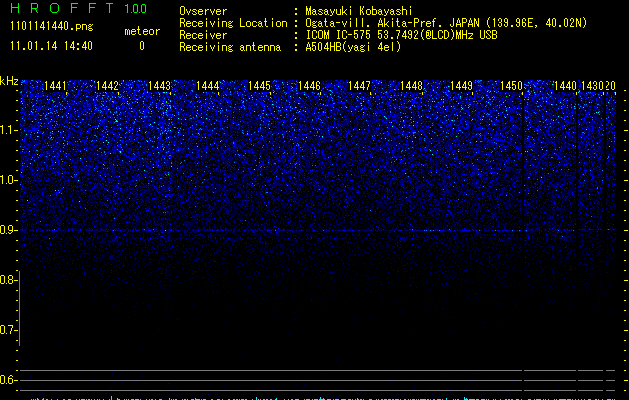This screenshot has width=629, height=400.
Task: Click the 1445 time marker
Action: point(259,86)
